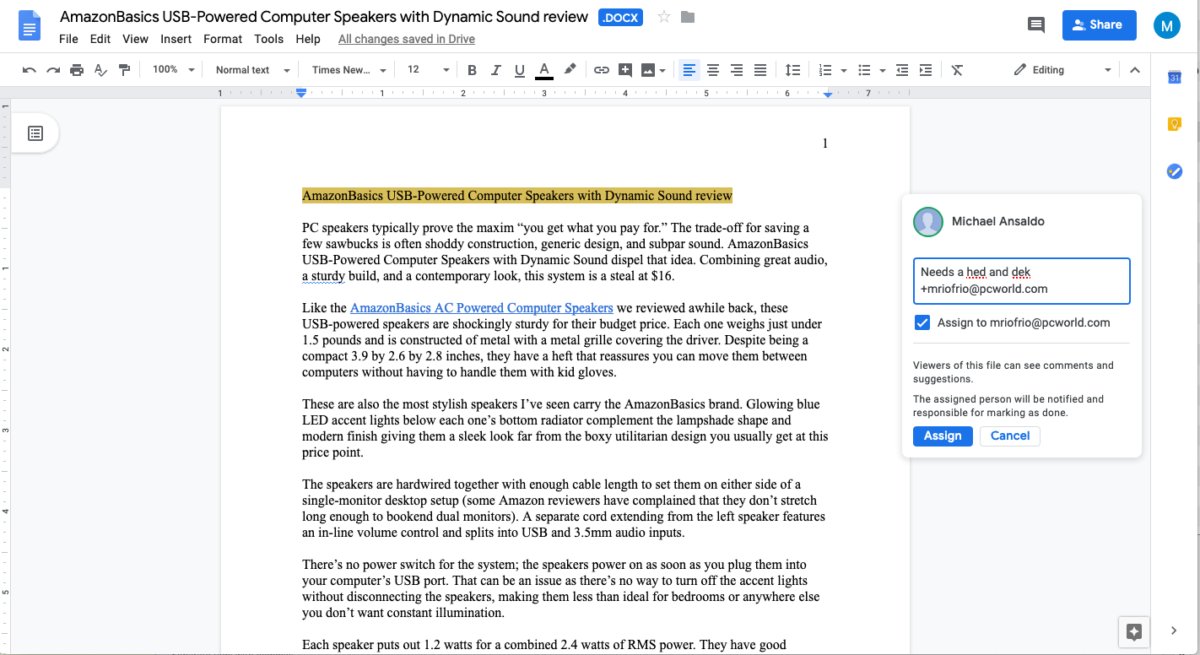This screenshot has width=1200, height=655.
Task: Uncheck Assign to mriofrio@pcworld.com
Action: (x=922, y=323)
